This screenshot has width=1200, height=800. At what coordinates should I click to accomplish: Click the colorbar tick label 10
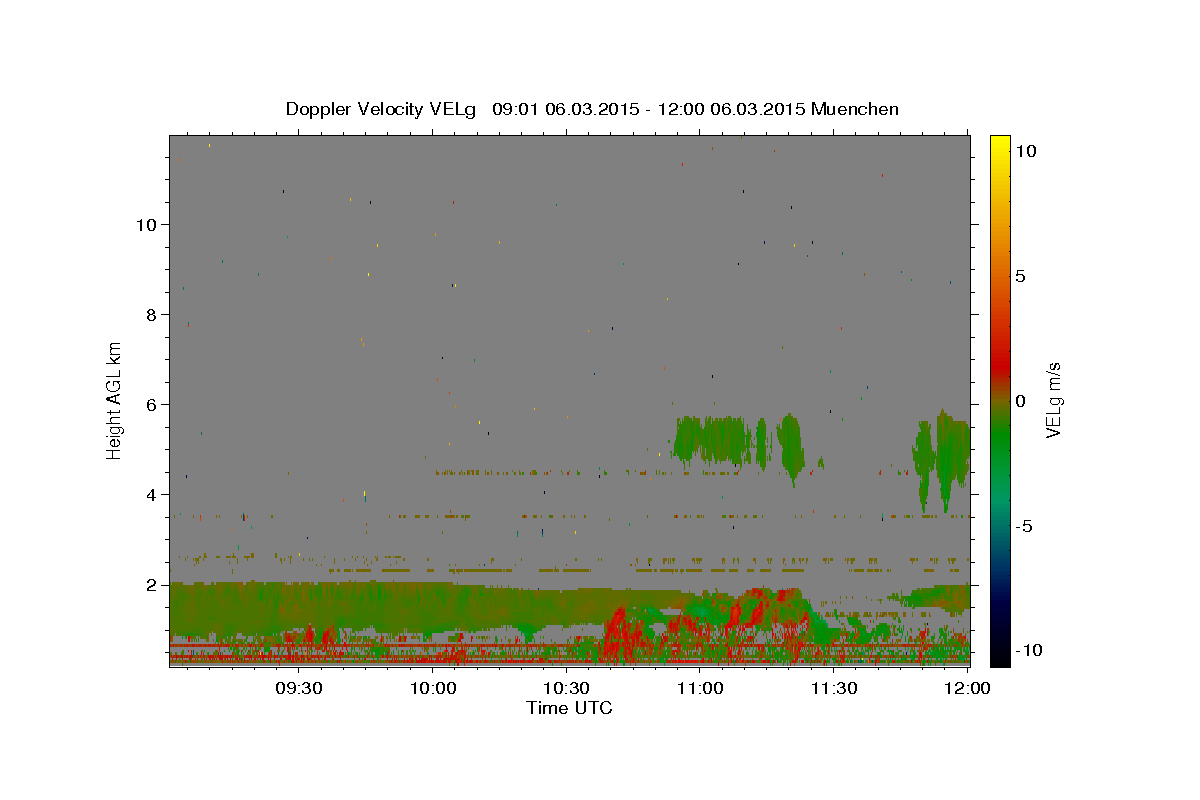[1025, 151]
